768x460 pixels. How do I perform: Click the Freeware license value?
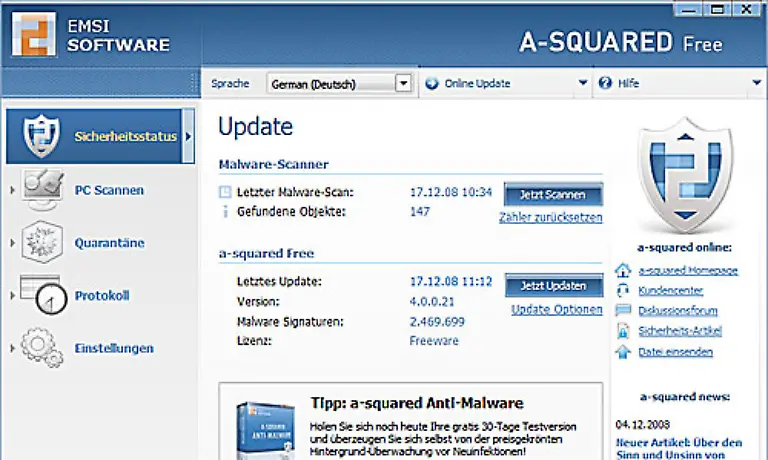(x=434, y=341)
